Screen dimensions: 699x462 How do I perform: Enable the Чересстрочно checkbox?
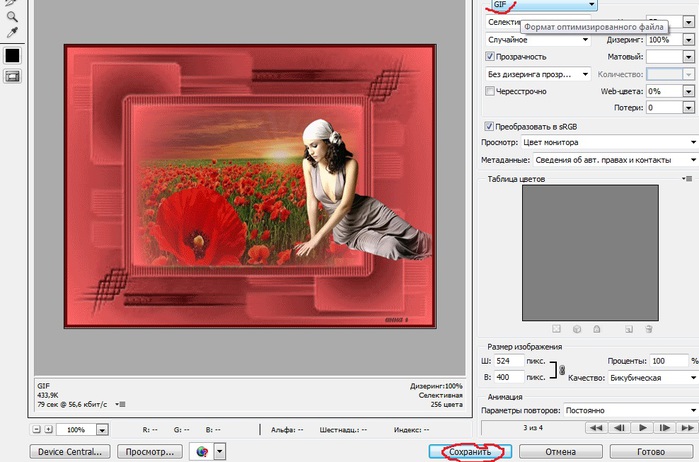tap(489, 91)
